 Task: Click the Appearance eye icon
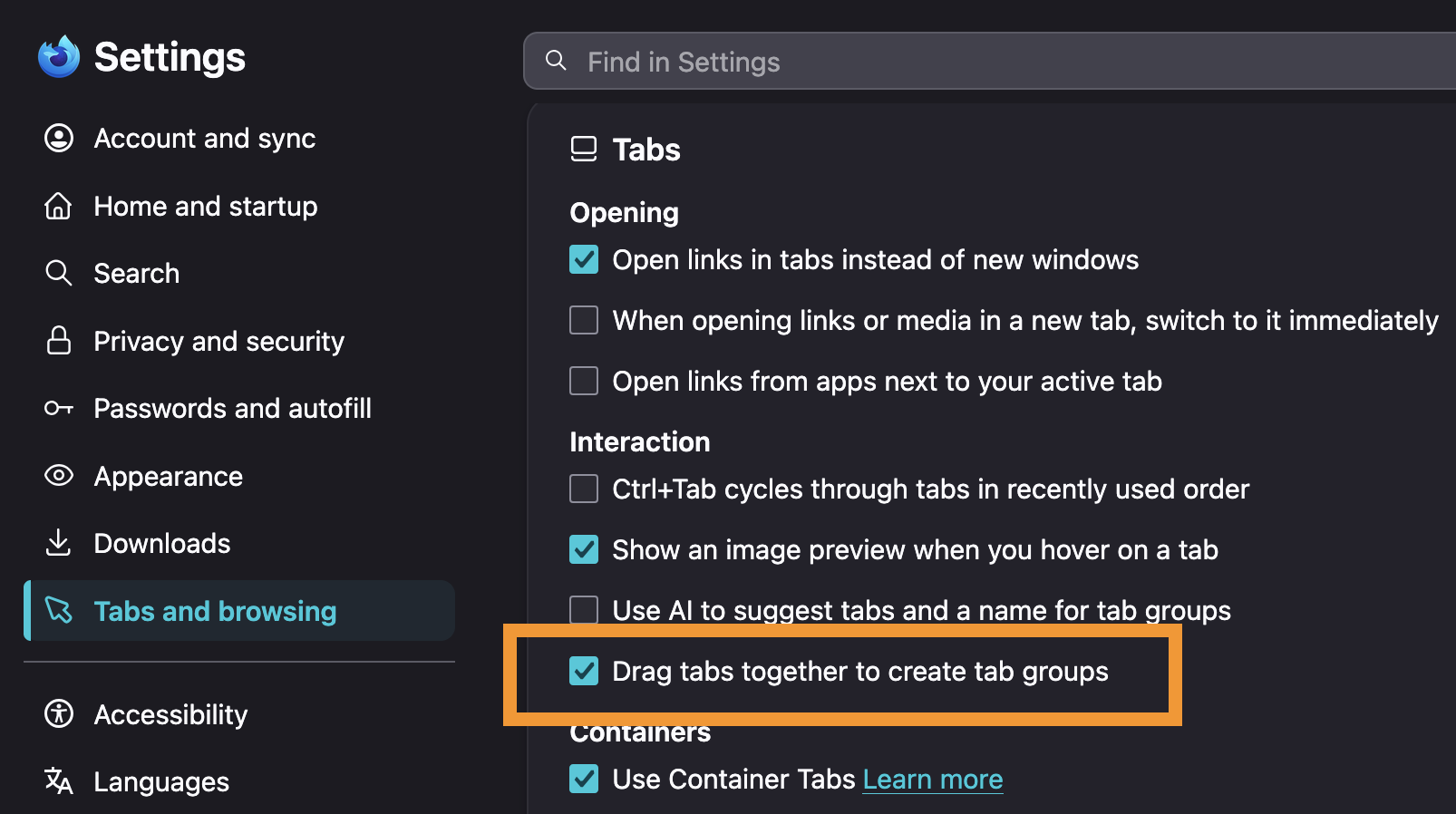tap(59, 475)
